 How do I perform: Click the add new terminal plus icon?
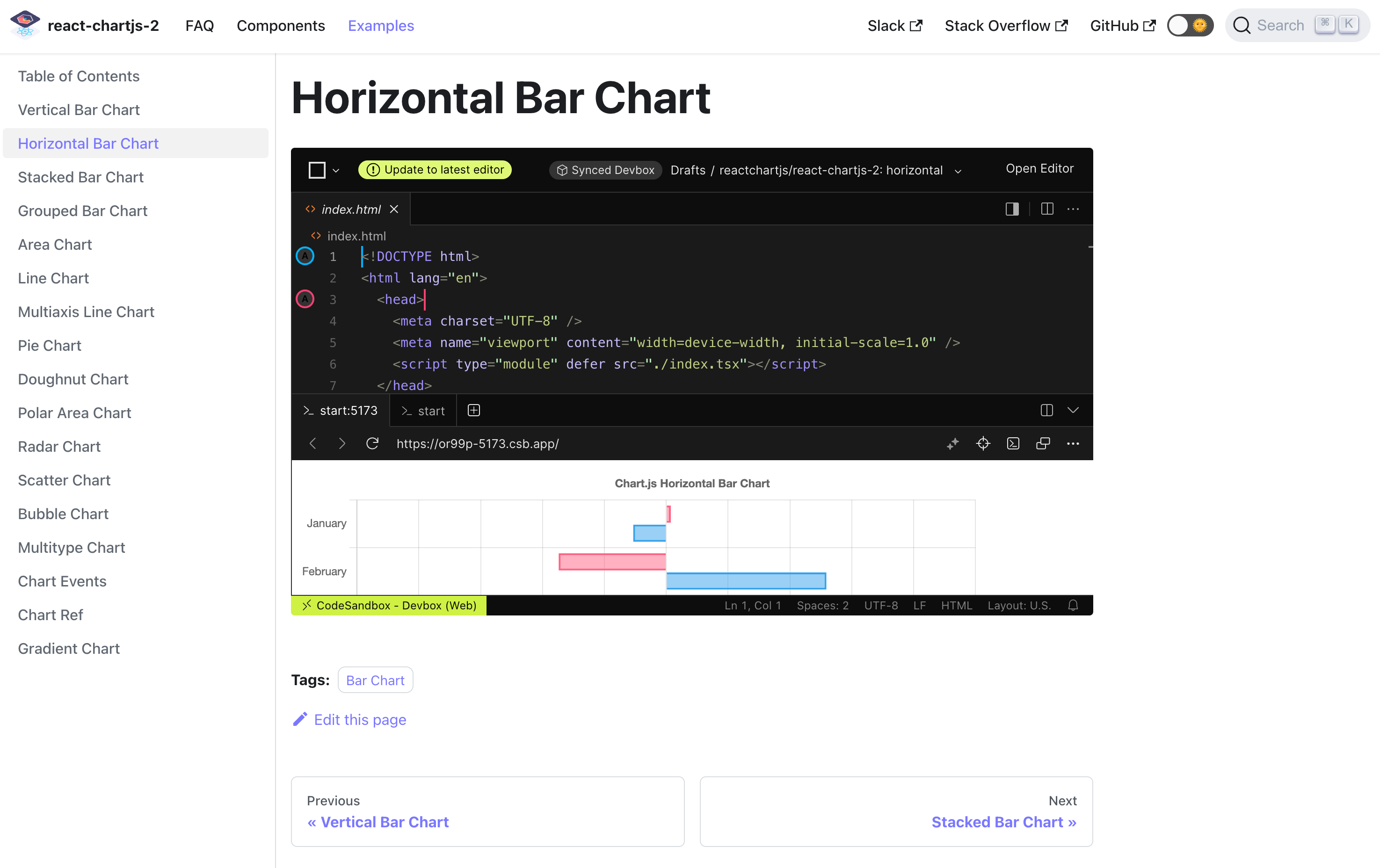[x=473, y=410]
